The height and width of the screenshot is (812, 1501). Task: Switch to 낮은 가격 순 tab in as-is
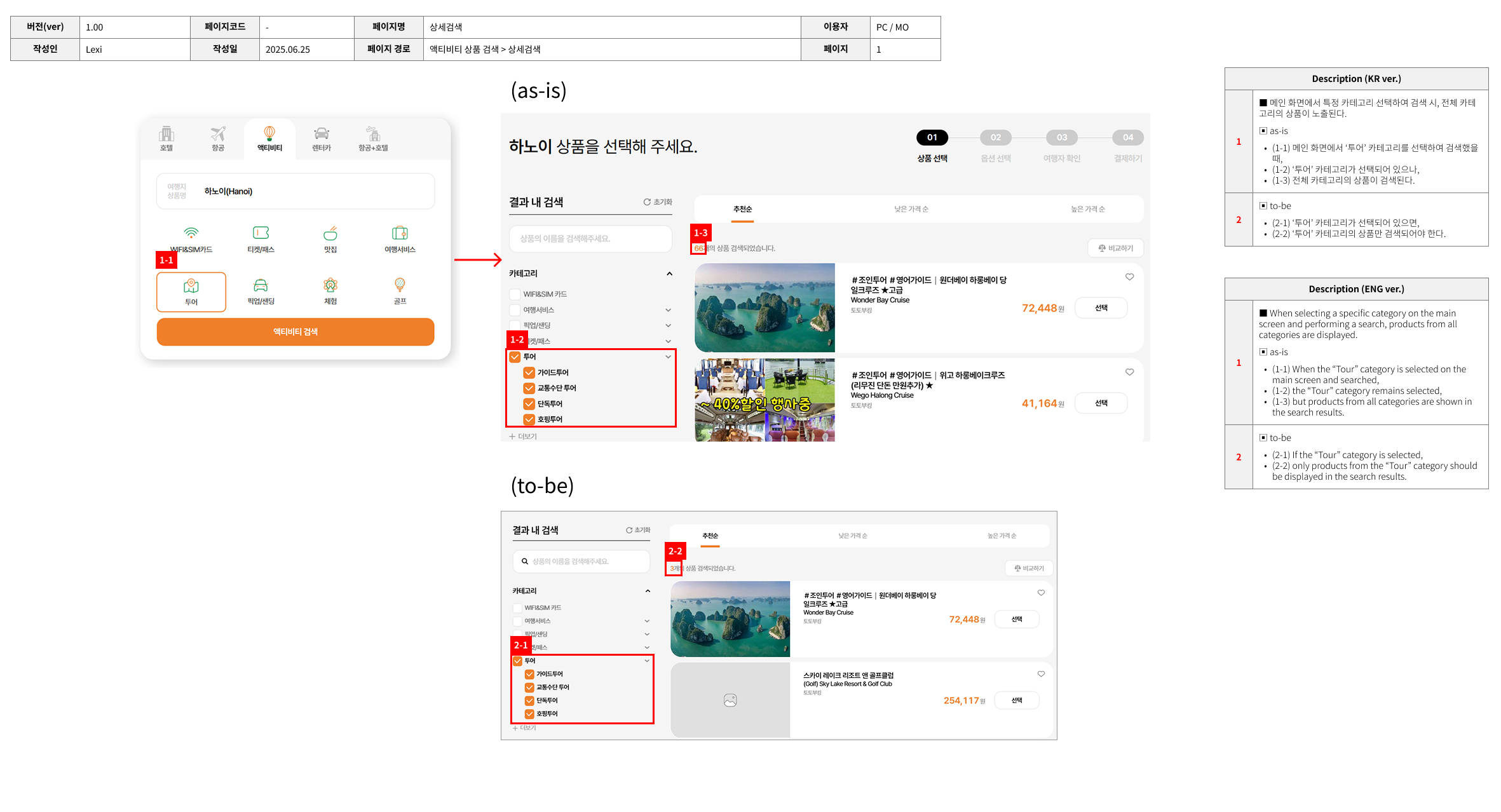click(911, 209)
